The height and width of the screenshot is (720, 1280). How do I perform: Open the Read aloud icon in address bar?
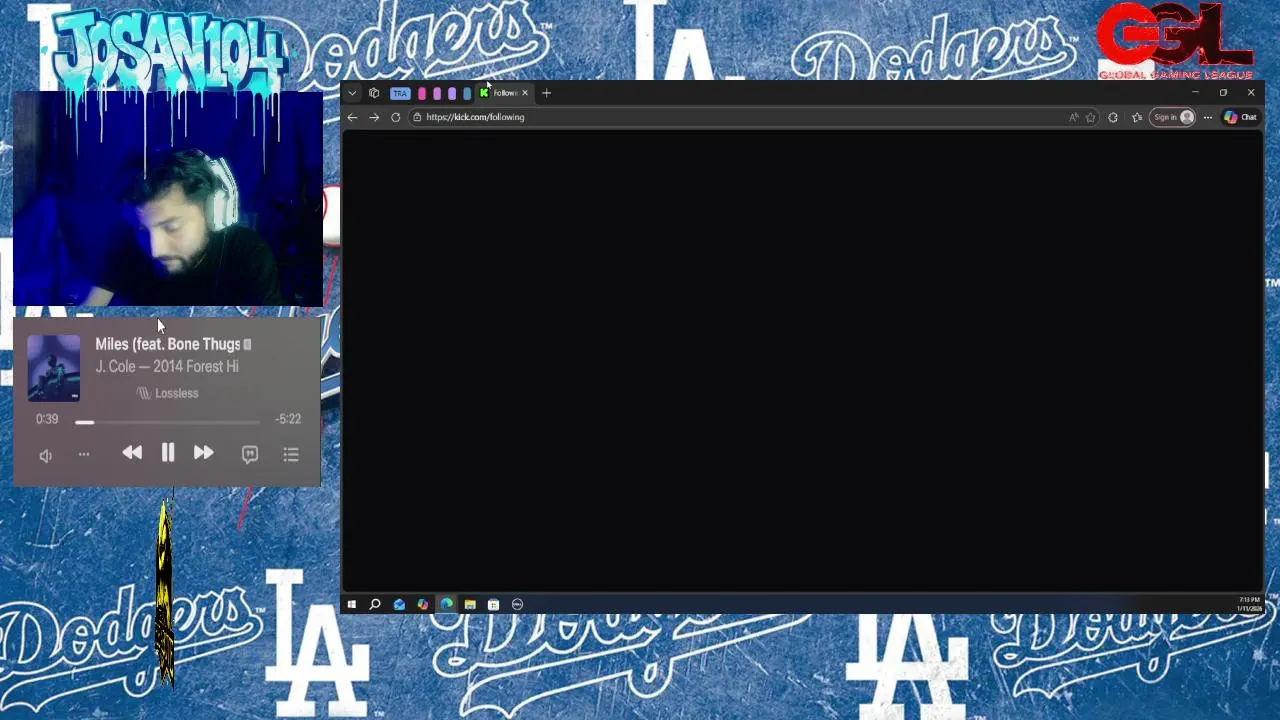pos(1074,117)
